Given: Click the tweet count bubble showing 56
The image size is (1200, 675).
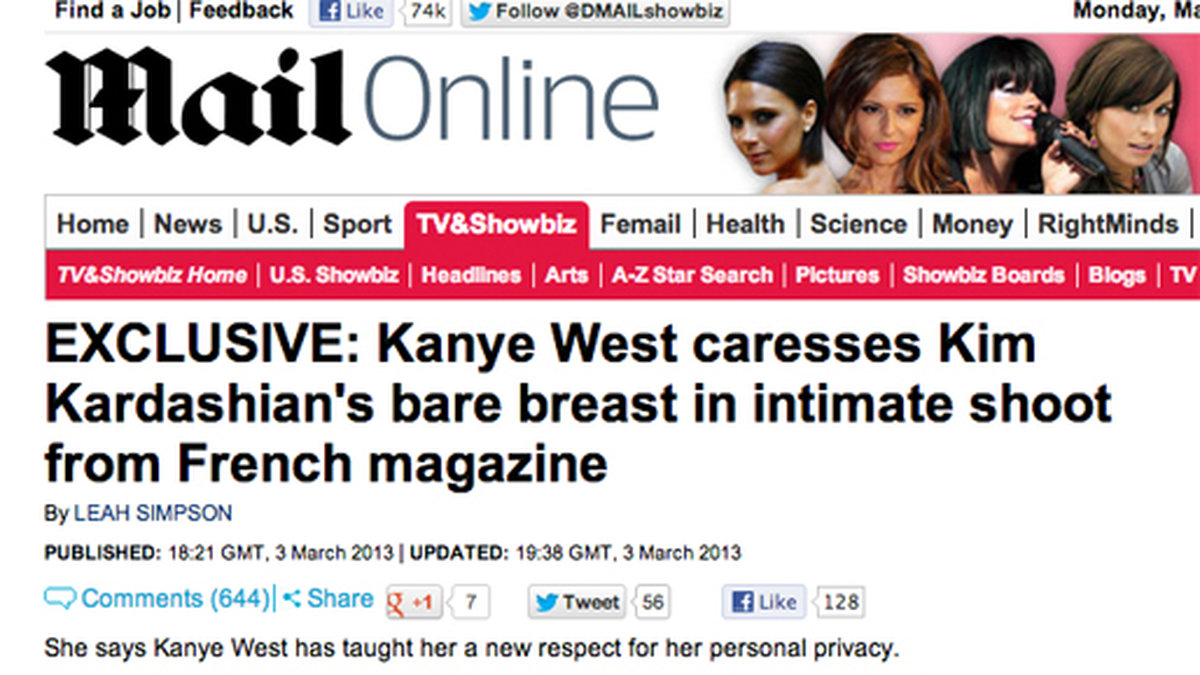Looking at the screenshot, I should point(652,602).
